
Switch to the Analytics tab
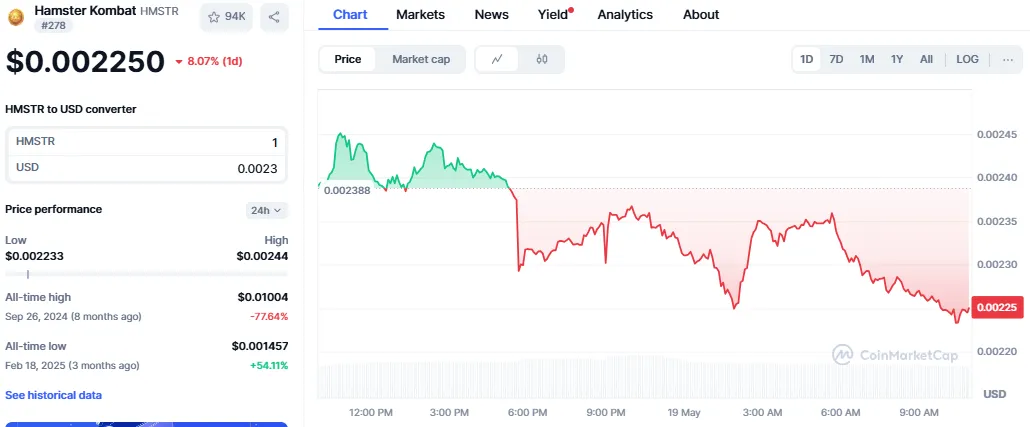625,14
